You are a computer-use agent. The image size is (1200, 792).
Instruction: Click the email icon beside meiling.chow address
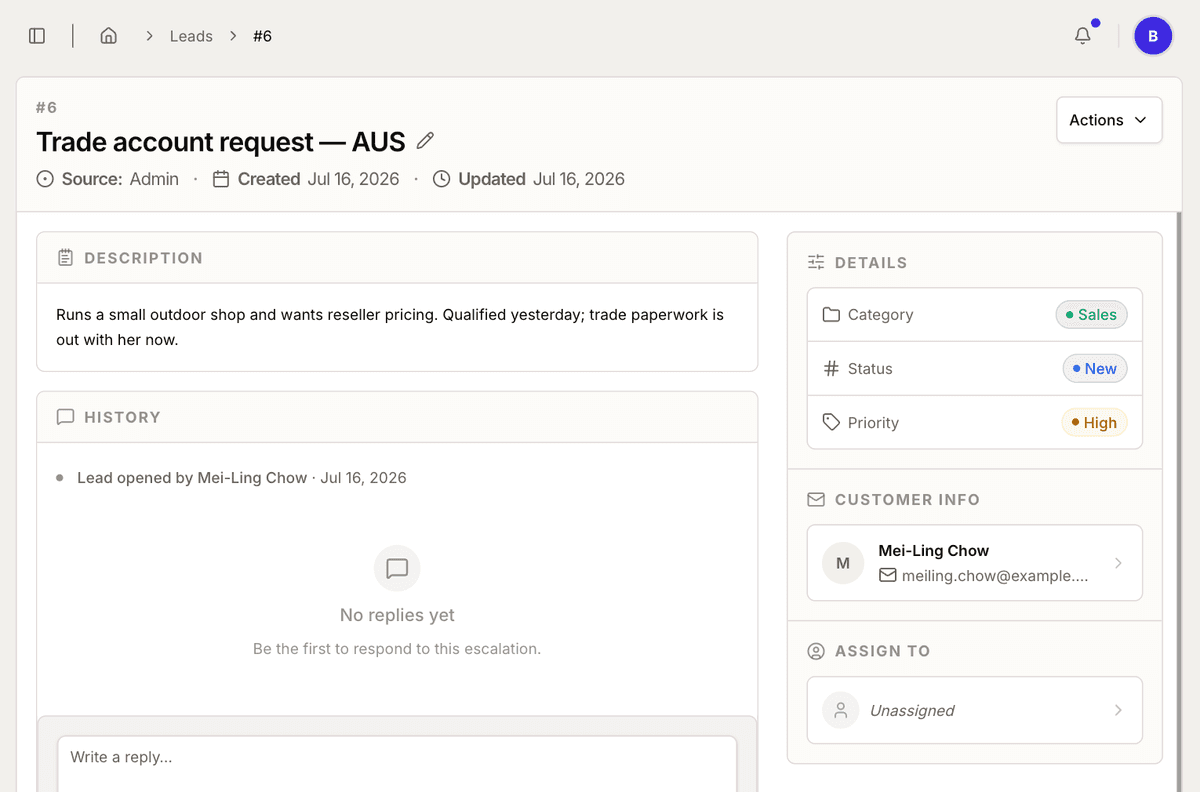pyautogui.click(x=887, y=575)
